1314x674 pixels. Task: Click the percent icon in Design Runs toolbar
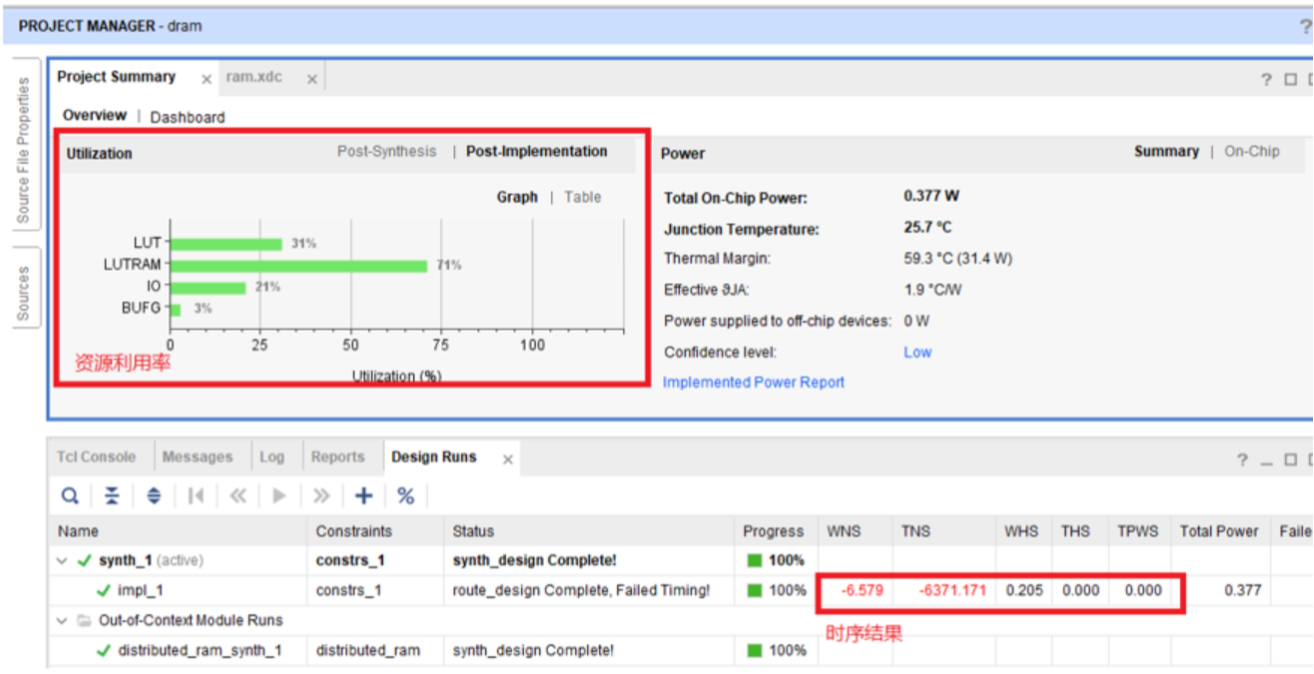click(405, 496)
